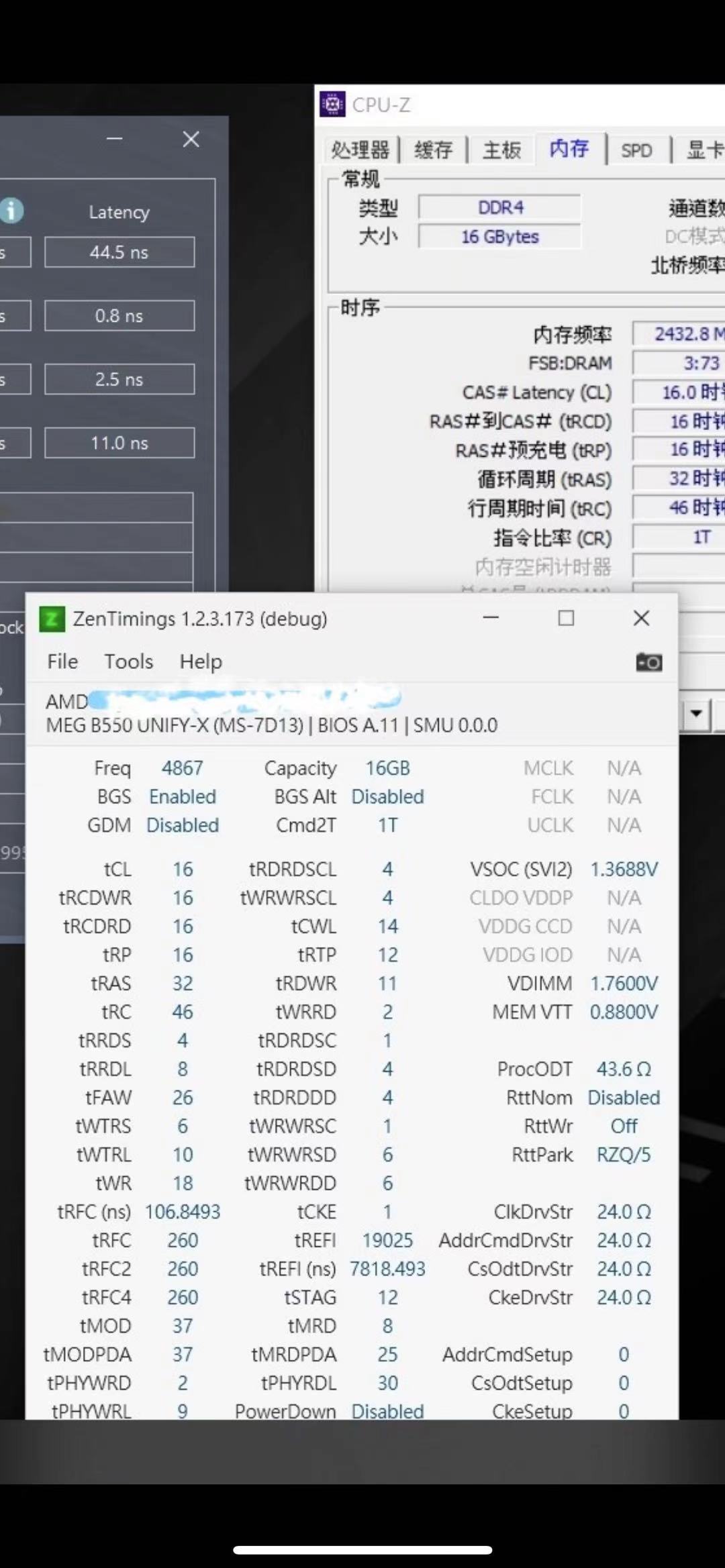This screenshot has height=1568, width=725.
Task: Click the RttNom Disabled value
Action: (624, 1097)
